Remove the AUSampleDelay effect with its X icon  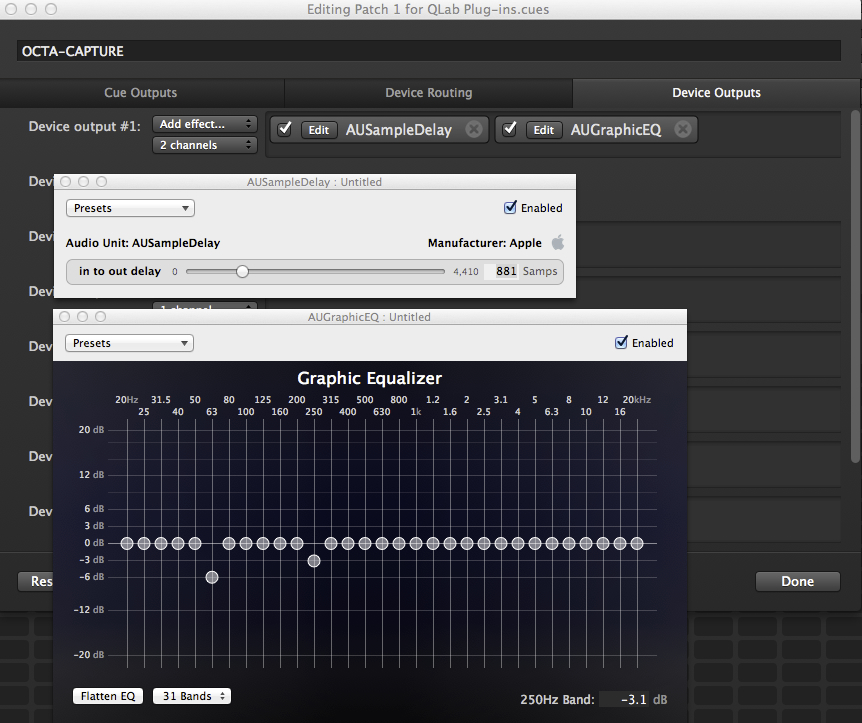pos(474,129)
